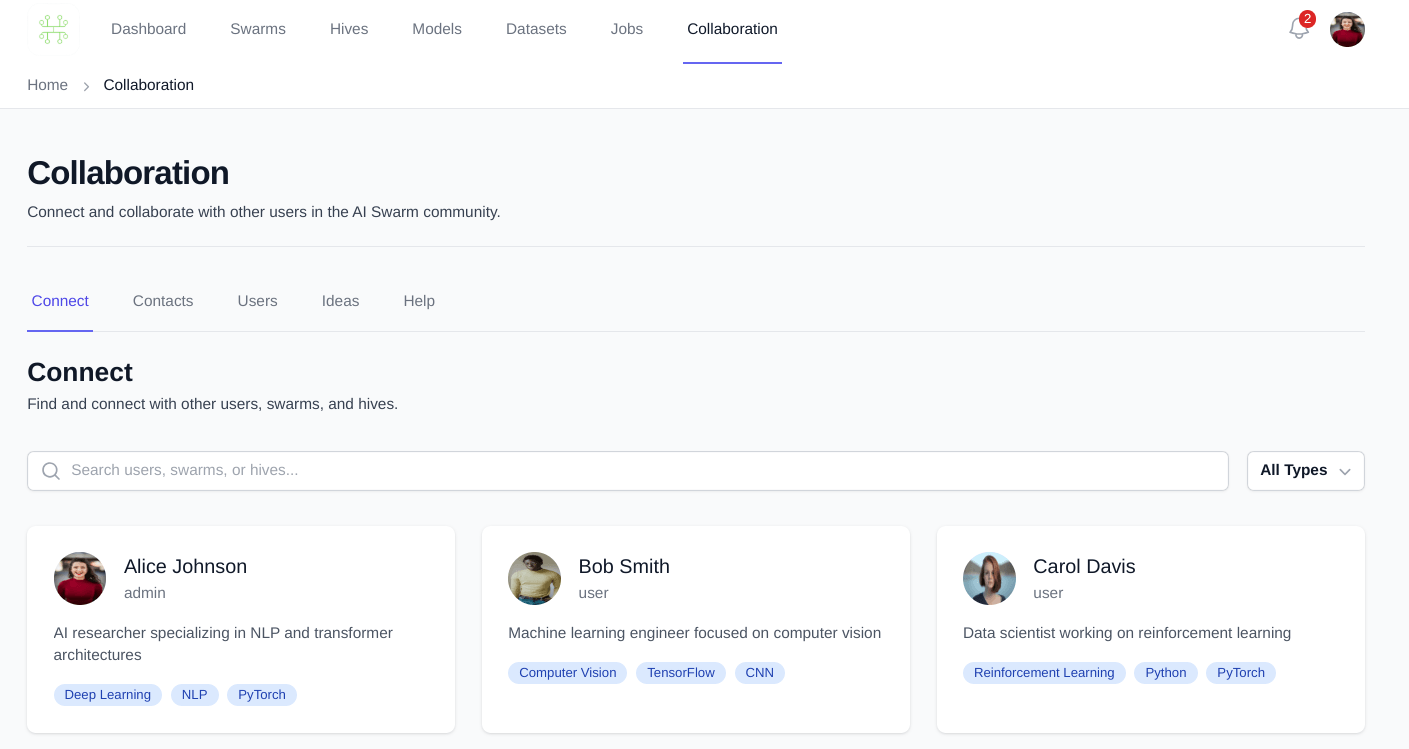Click Alice Johnson's profile picture

click(80, 578)
